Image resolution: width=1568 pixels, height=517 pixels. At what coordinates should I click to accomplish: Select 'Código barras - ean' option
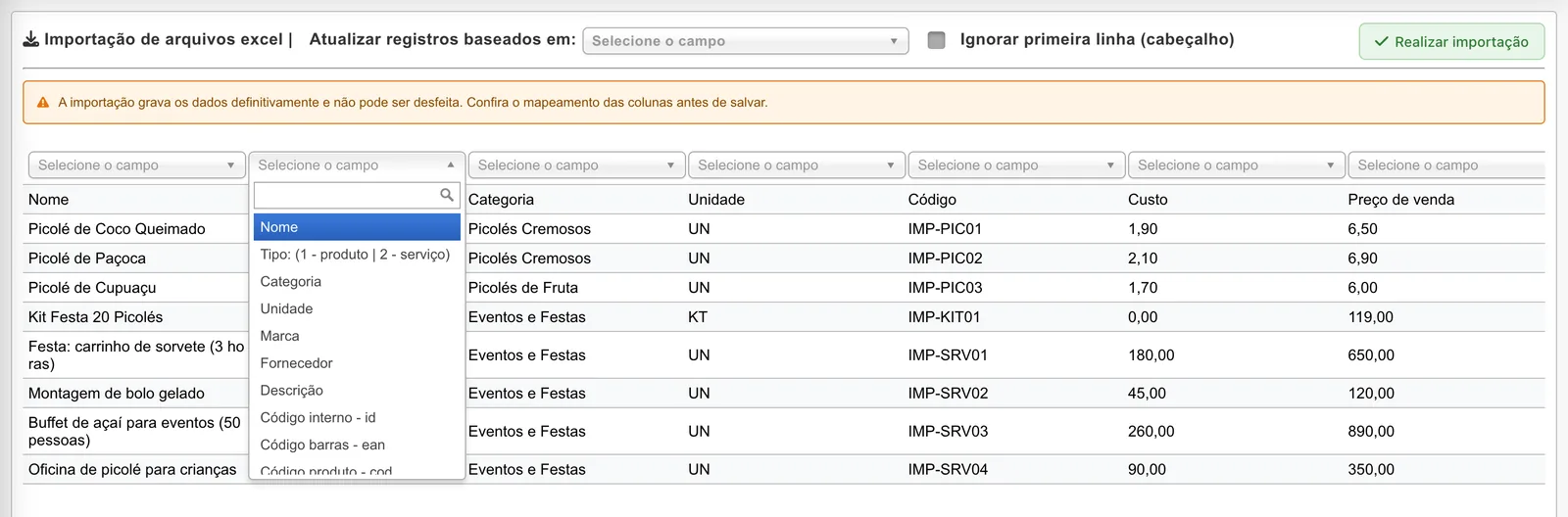pyautogui.click(x=357, y=446)
